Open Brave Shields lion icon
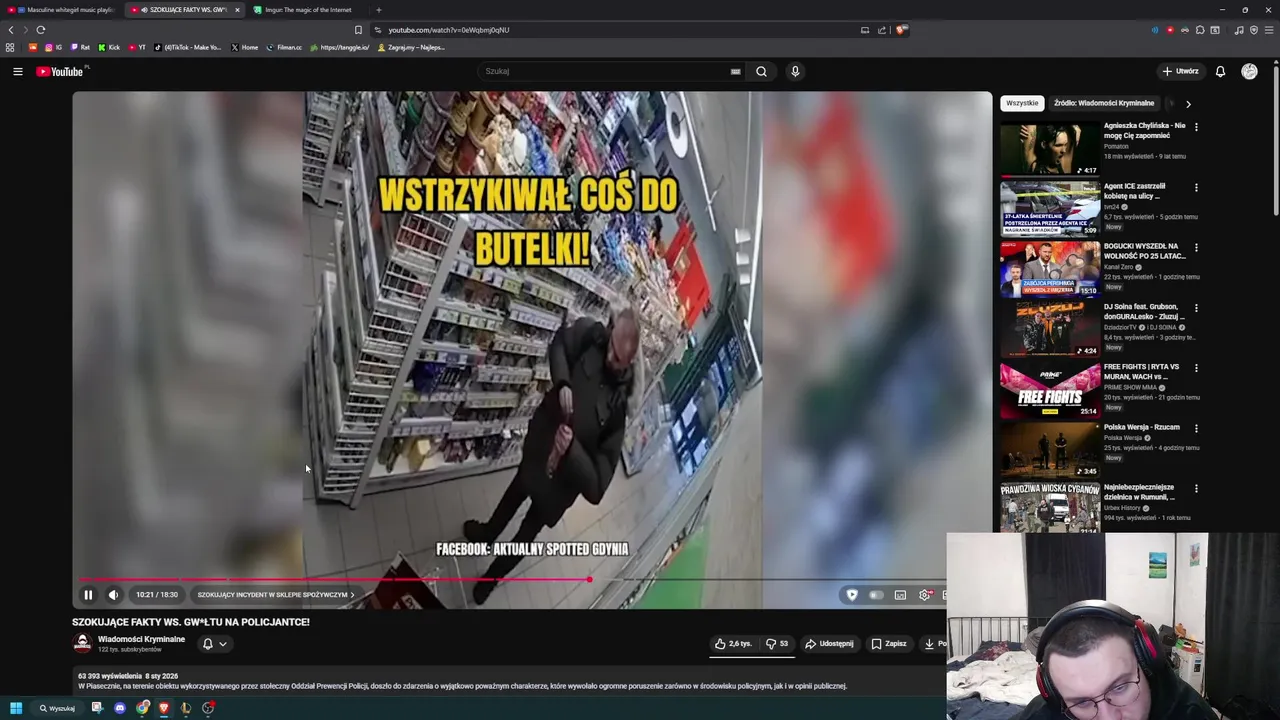 tap(901, 30)
